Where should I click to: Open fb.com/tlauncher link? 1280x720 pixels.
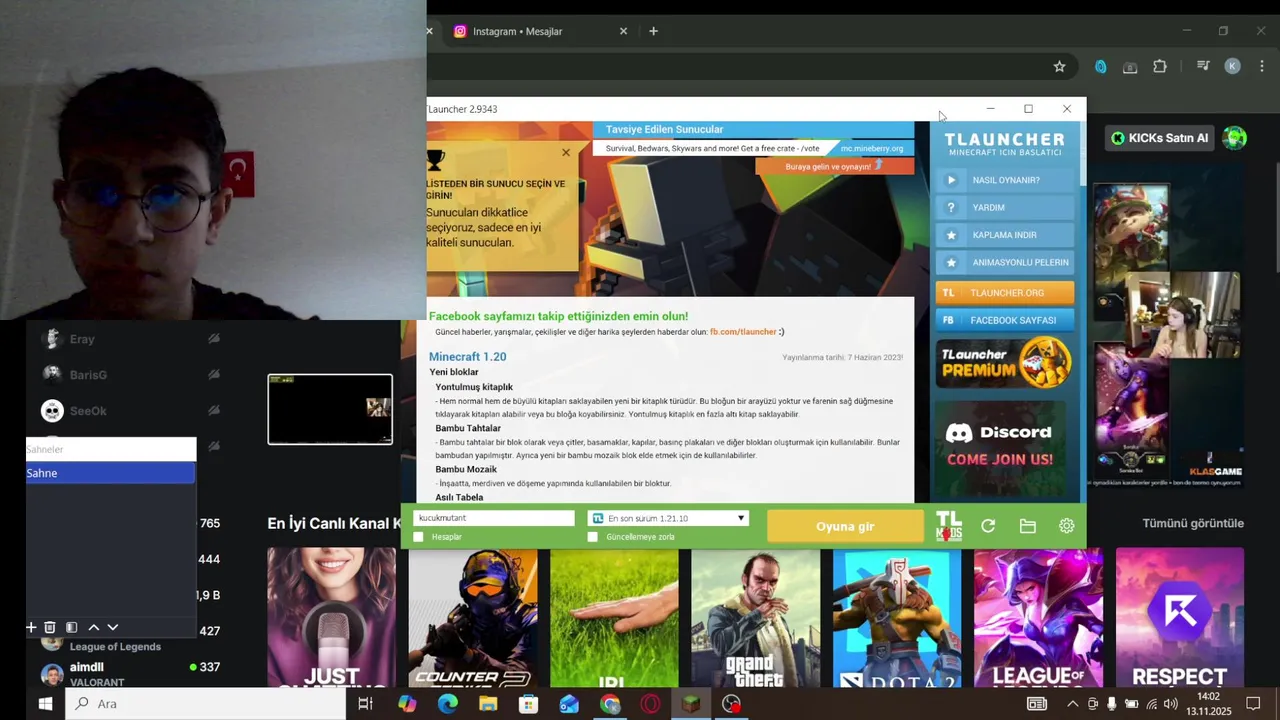tap(743, 332)
